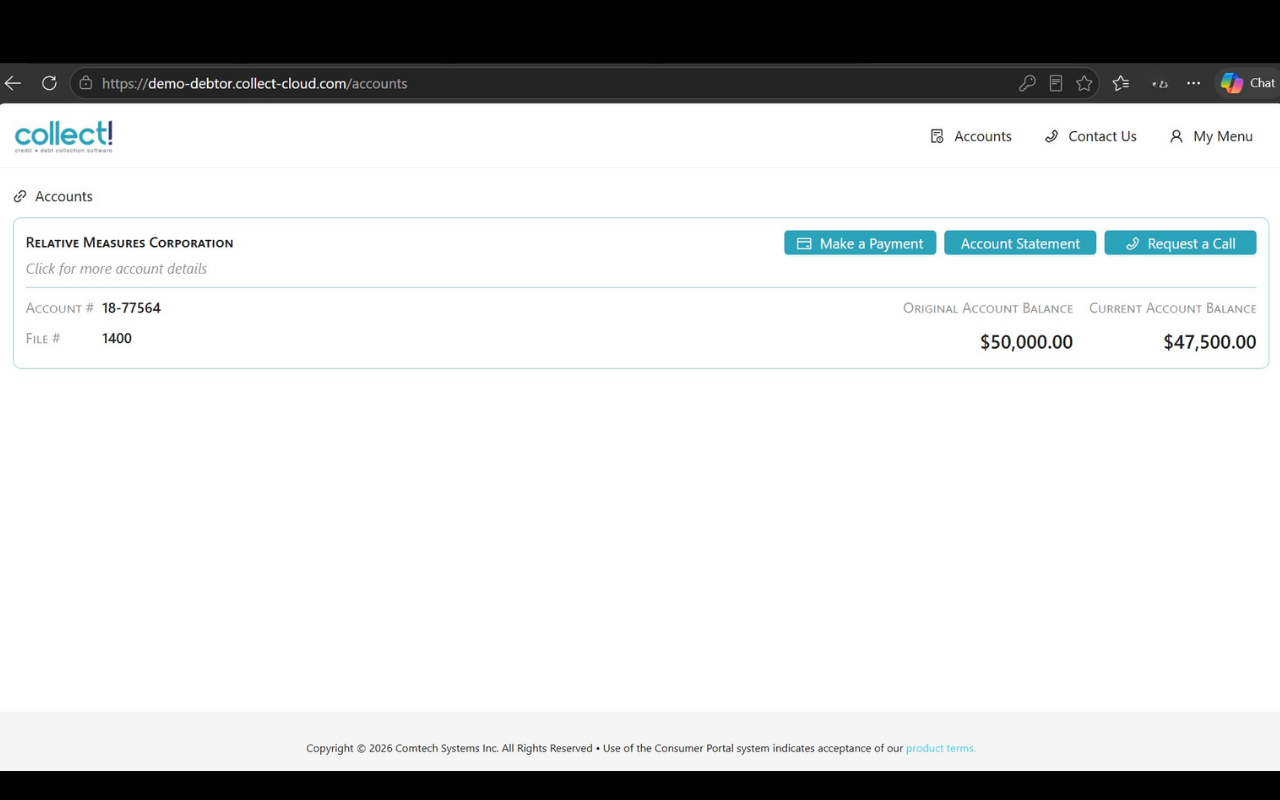Open My Menu in the header

pyautogui.click(x=1211, y=136)
